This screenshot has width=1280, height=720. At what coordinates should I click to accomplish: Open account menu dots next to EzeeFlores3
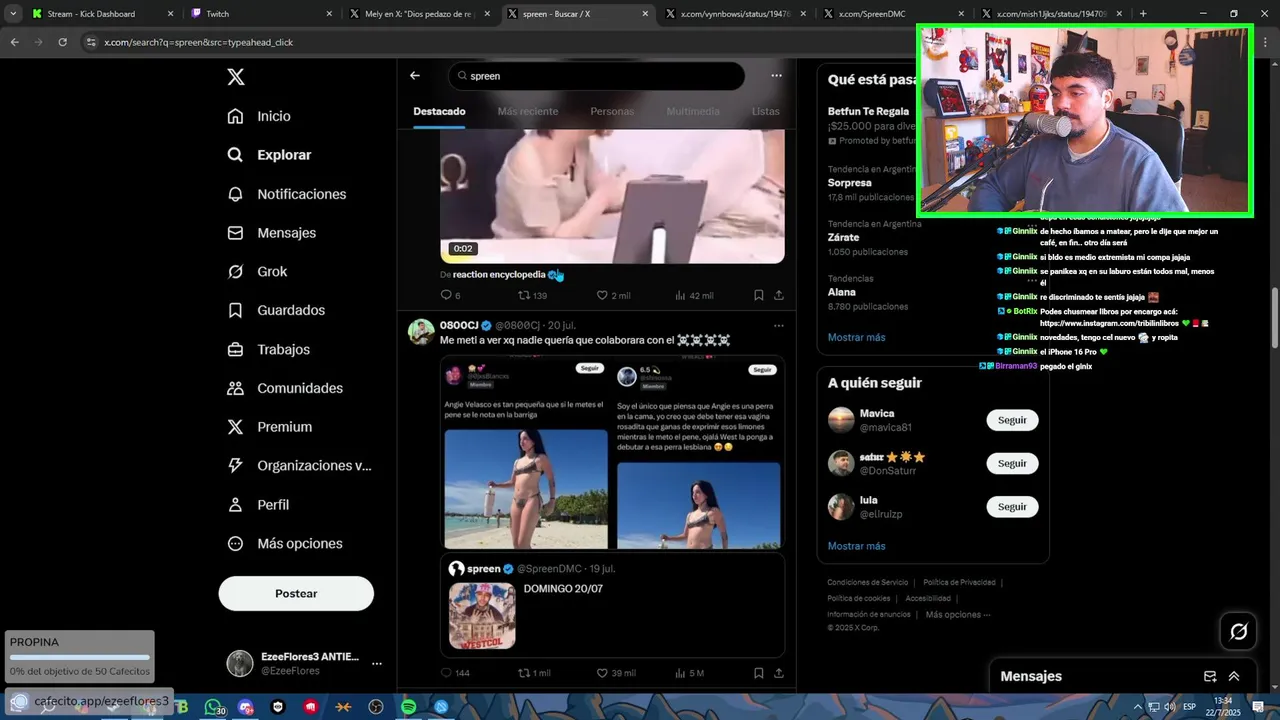point(376,663)
